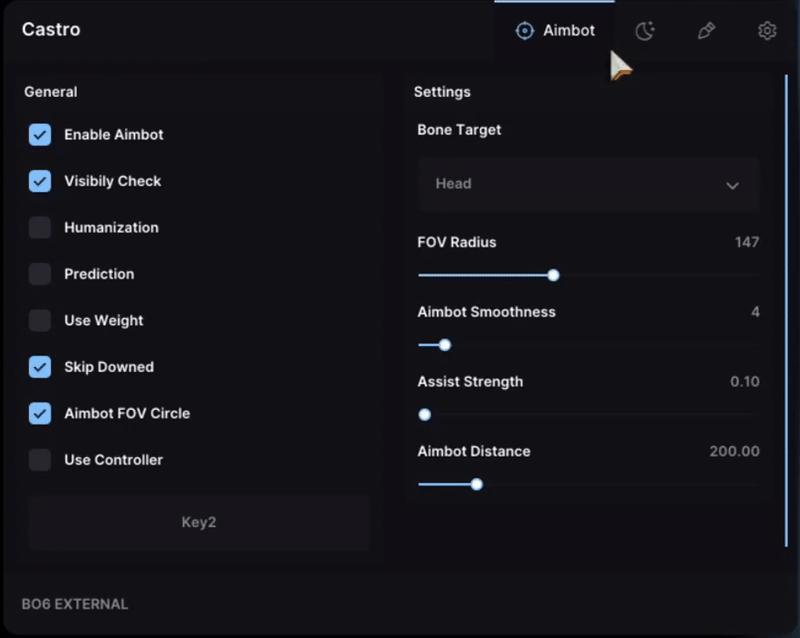Screen dimensions: 800x638
Task: Click the chevron arrow in the Head dropdown
Action: tap(732, 185)
